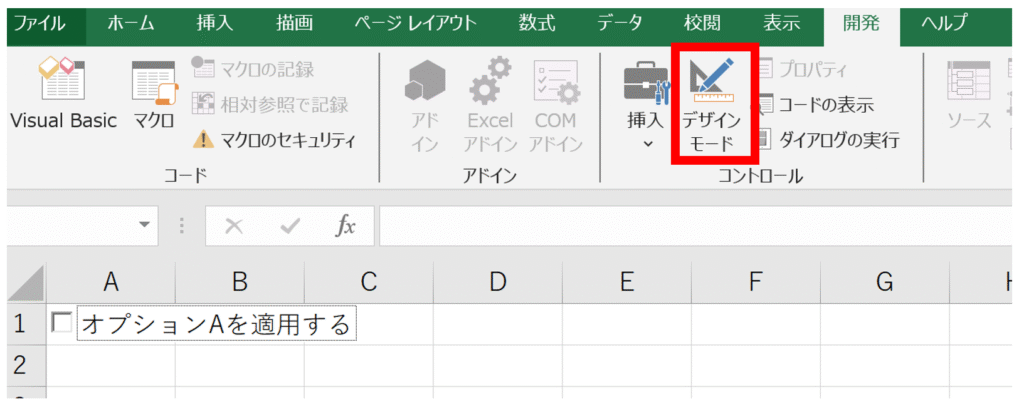This screenshot has width=1024, height=409.
Task: Open the 校閲 tab
Action: [702, 24]
